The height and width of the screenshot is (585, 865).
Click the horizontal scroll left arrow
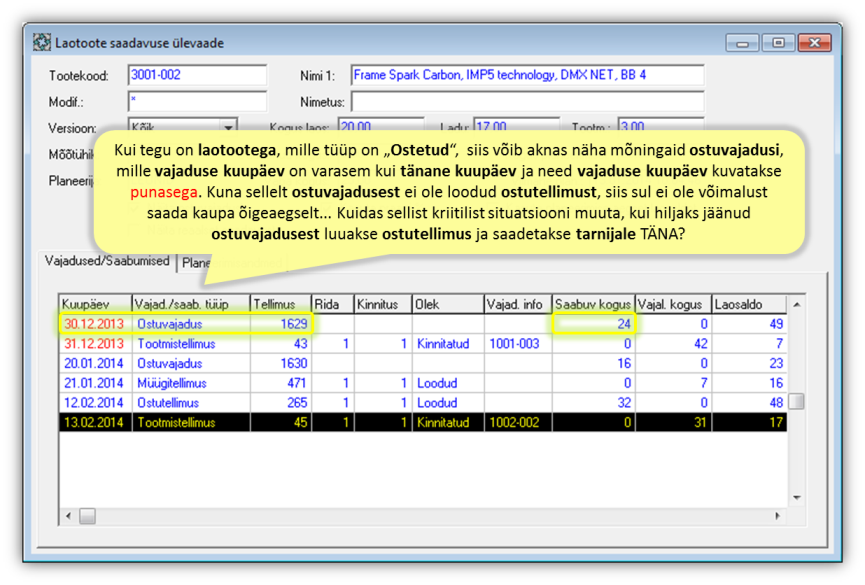(68, 516)
